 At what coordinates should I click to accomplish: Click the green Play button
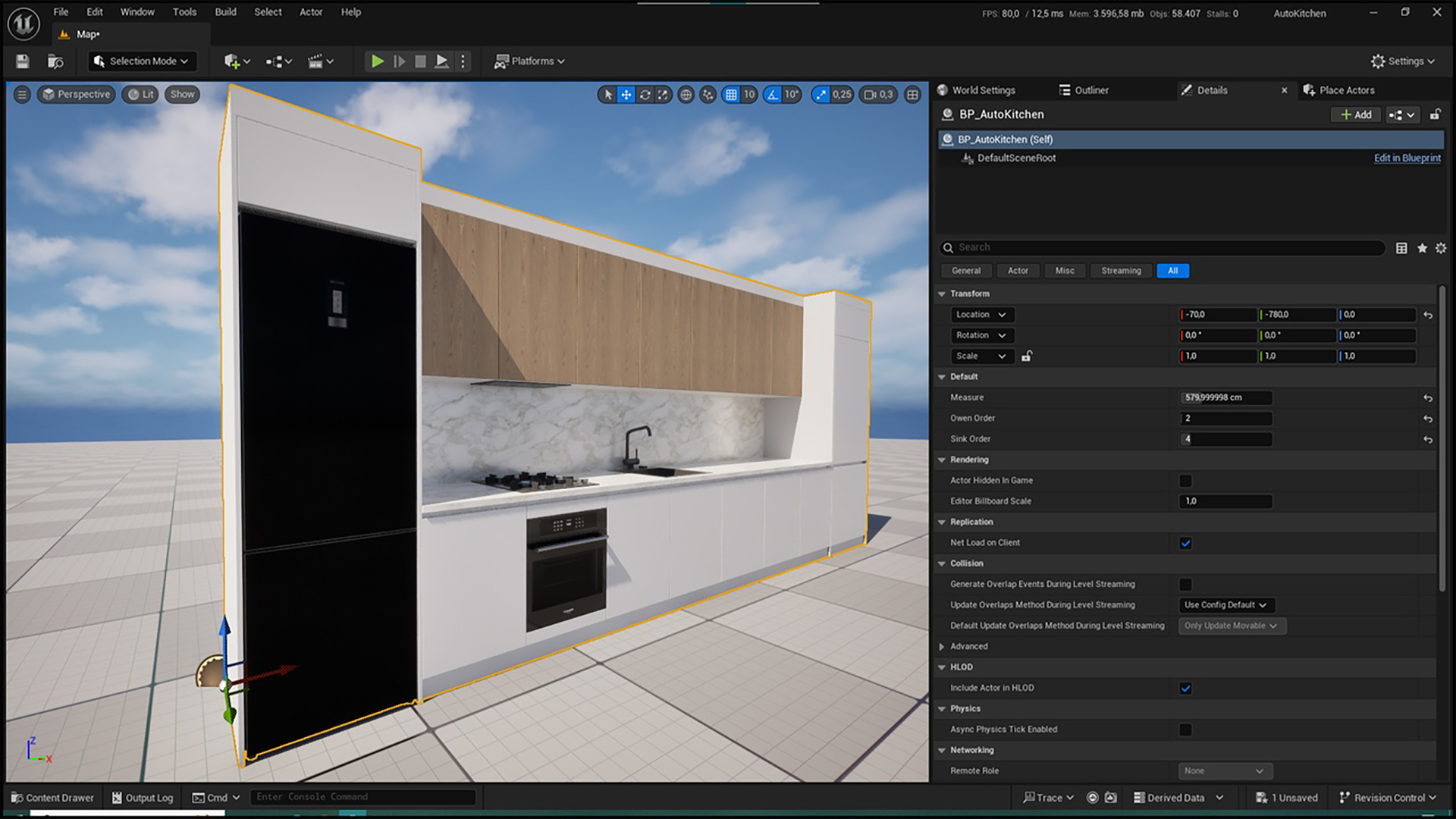(377, 61)
